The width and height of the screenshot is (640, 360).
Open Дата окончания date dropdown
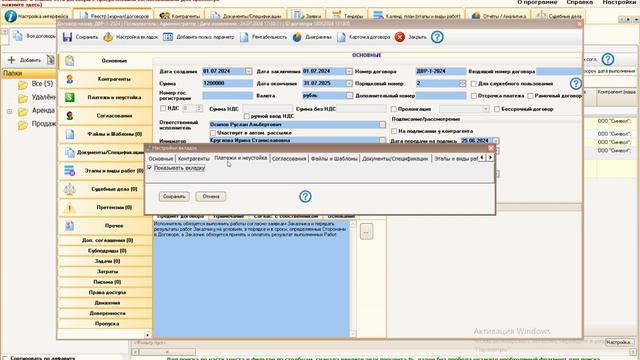tap(349, 83)
